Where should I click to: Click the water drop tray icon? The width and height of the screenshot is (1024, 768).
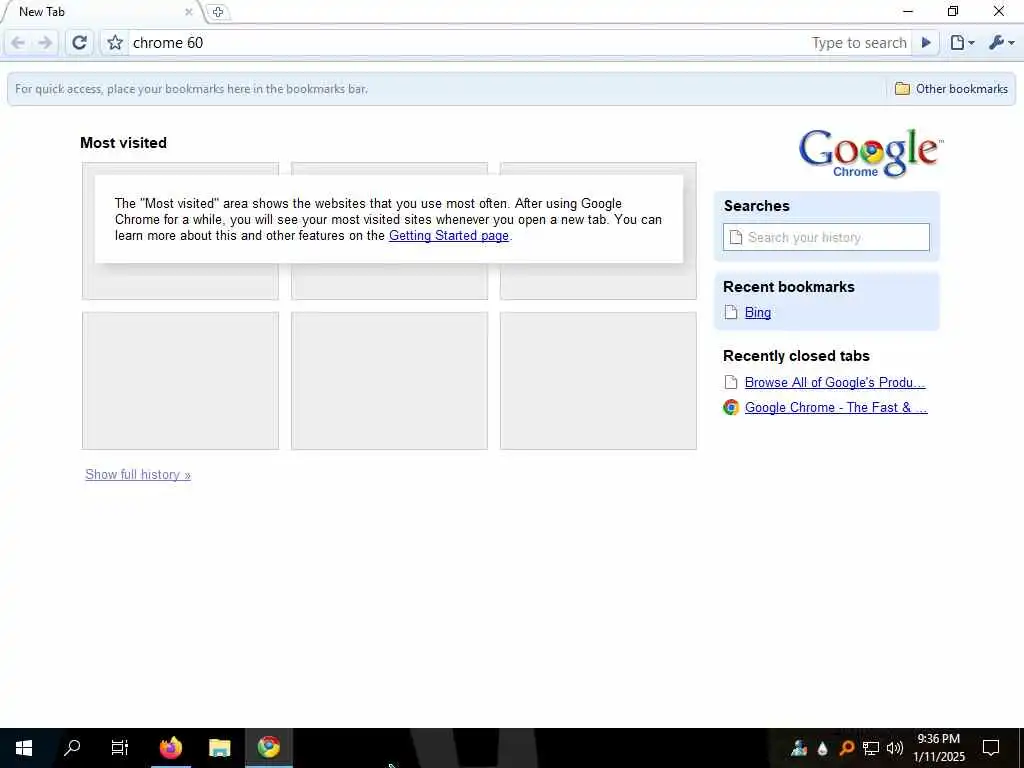pos(822,748)
